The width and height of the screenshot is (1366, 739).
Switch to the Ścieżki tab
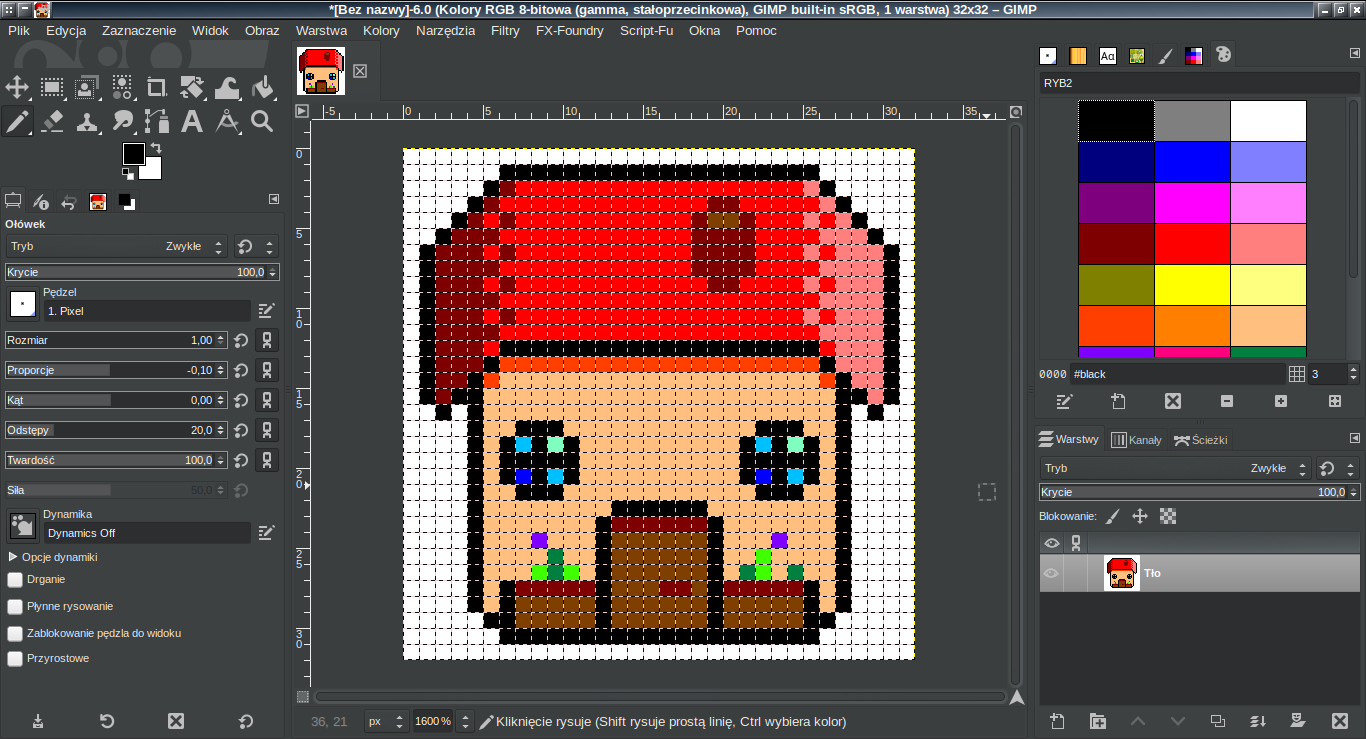[1200, 439]
